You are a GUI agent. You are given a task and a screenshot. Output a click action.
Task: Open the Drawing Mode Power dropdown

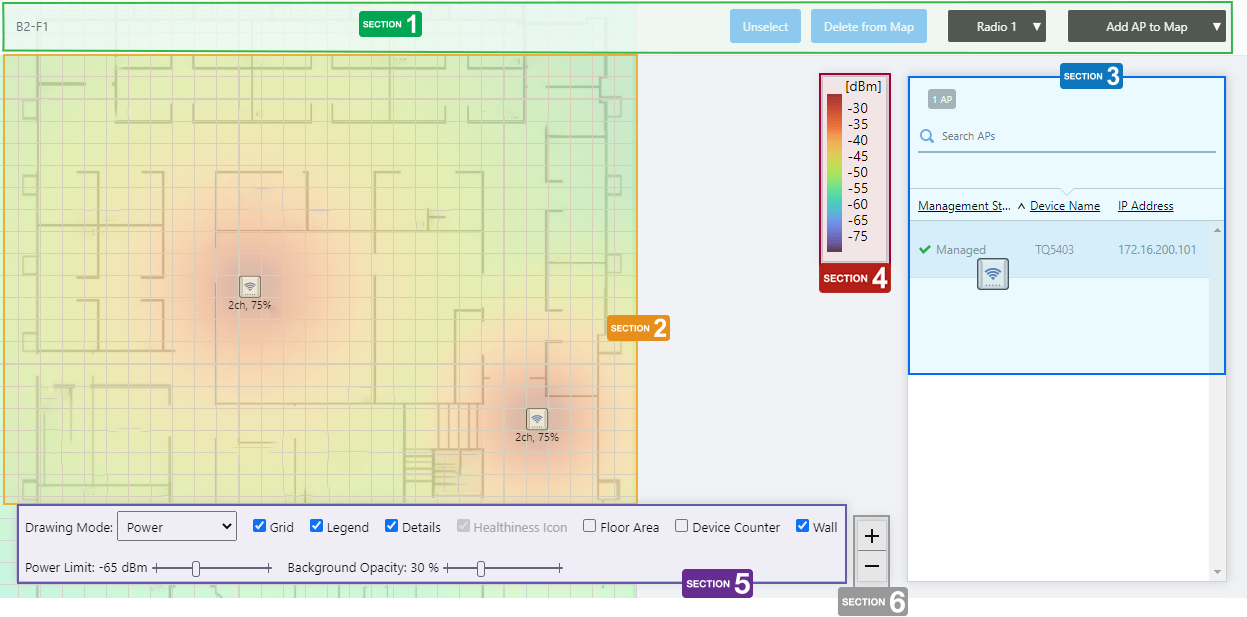[x=177, y=526]
